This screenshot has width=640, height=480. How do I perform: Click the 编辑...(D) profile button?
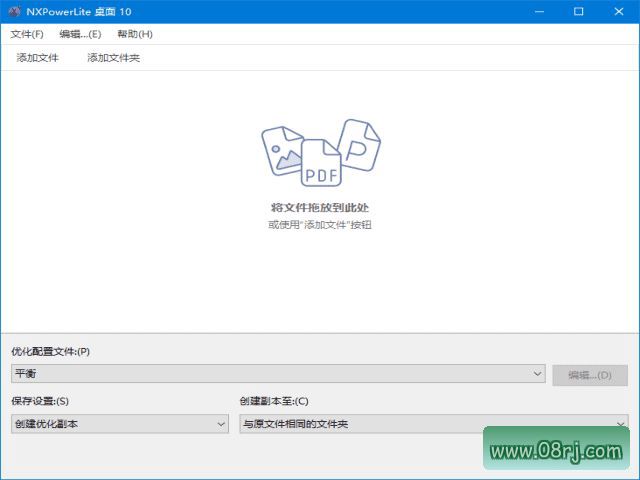click(590, 375)
